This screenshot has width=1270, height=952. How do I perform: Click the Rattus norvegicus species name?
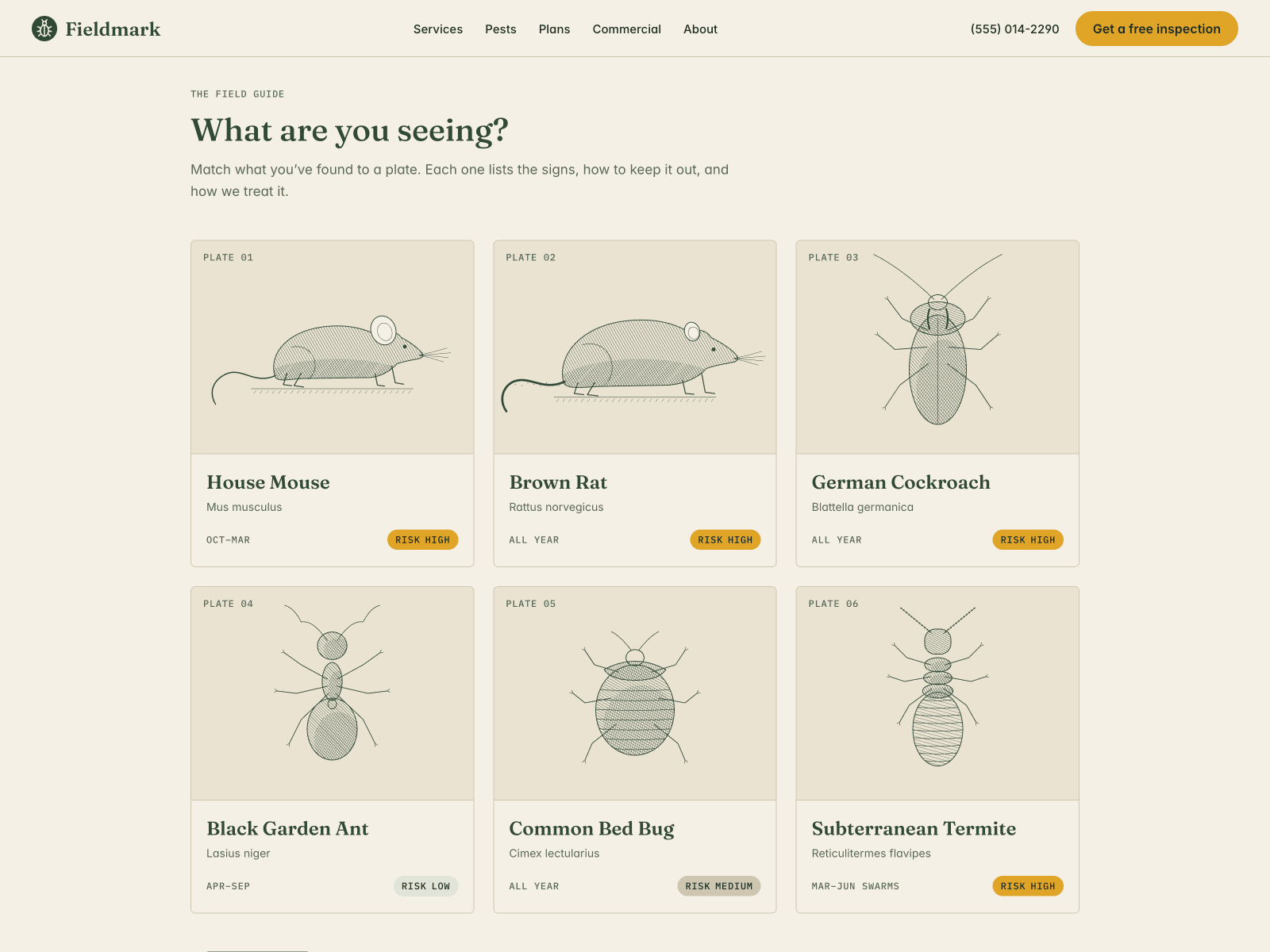click(556, 507)
